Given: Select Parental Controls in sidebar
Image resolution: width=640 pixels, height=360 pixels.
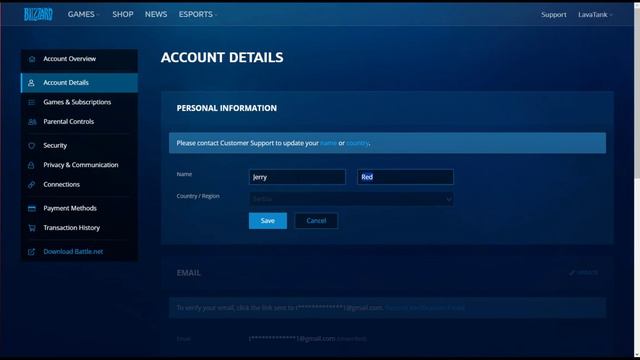Looking at the screenshot, I should click(x=79, y=122).
